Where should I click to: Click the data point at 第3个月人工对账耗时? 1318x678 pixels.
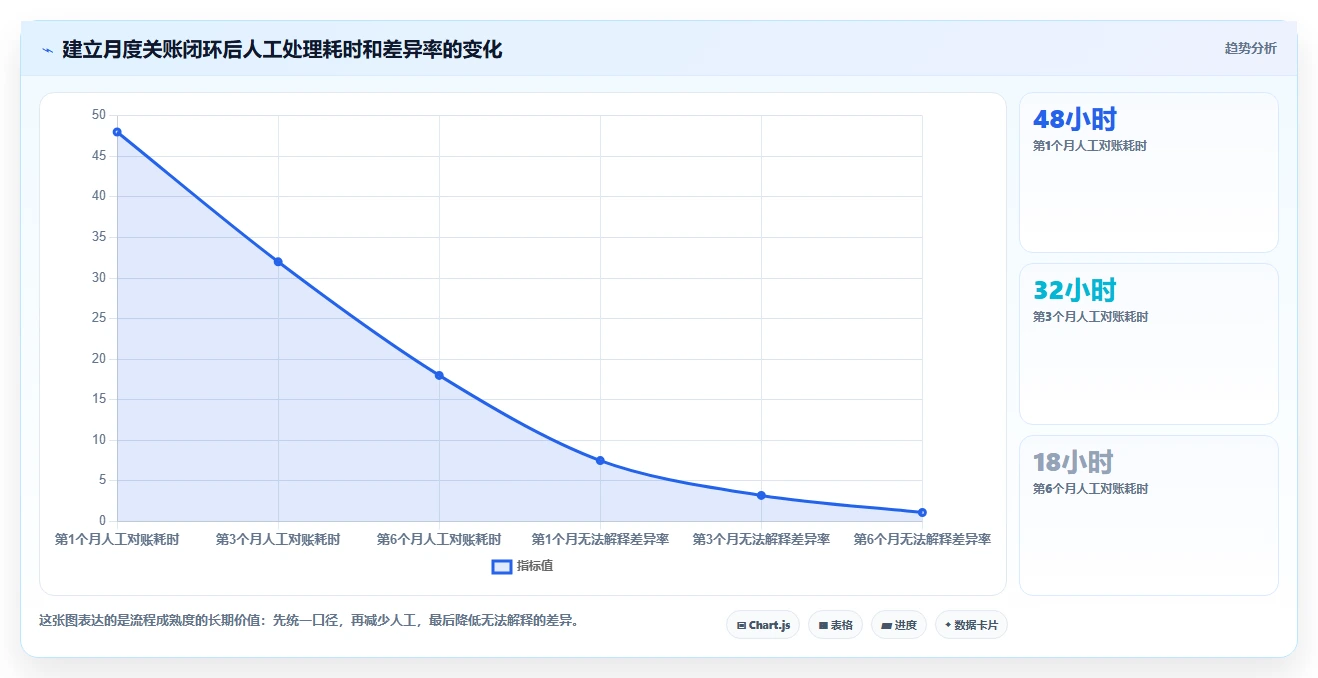point(278,262)
